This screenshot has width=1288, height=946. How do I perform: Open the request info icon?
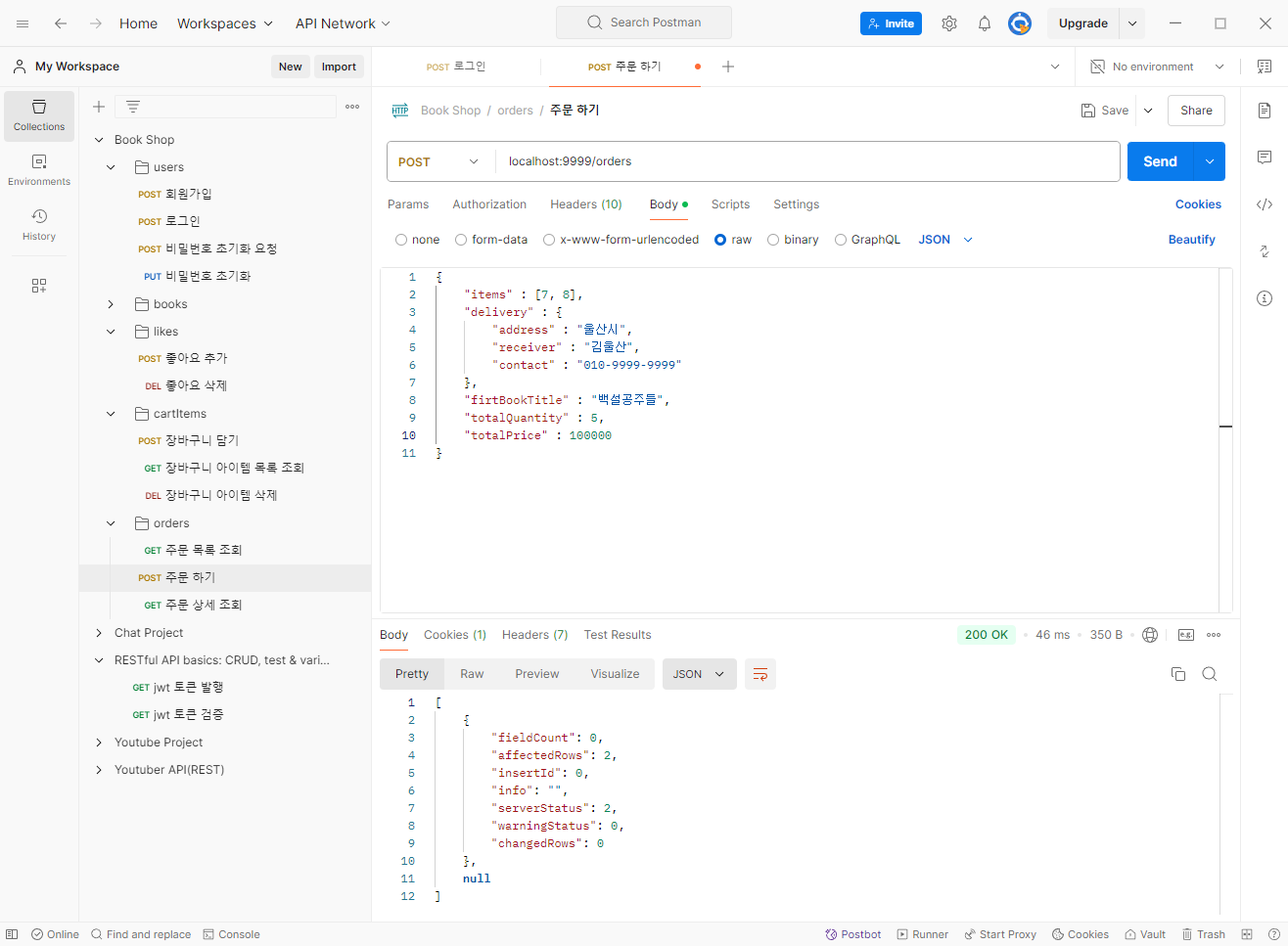click(1265, 298)
